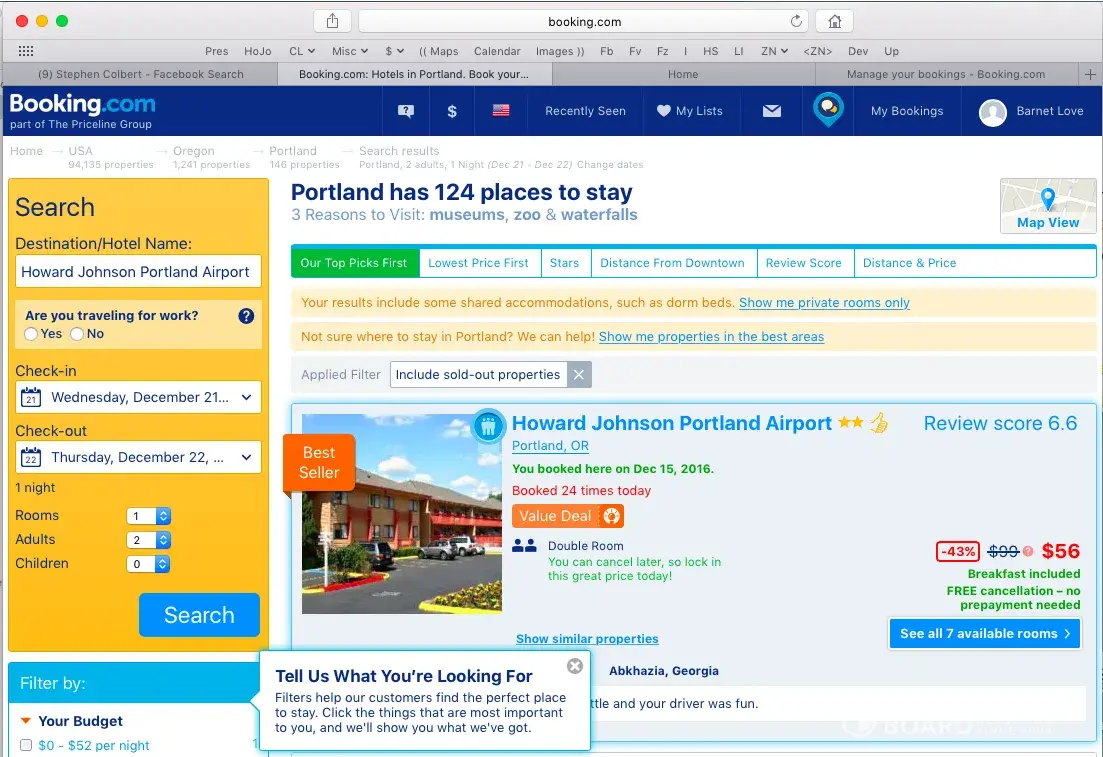Switch to Stephen Colbert Facebook Search tab
Viewport: 1103px width, 757px height.
(x=141, y=74)
